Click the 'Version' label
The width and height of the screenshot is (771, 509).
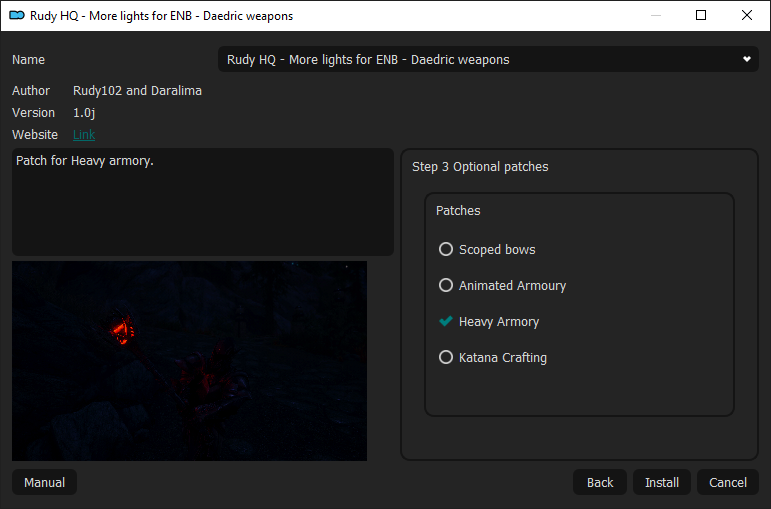pos(33,113)
